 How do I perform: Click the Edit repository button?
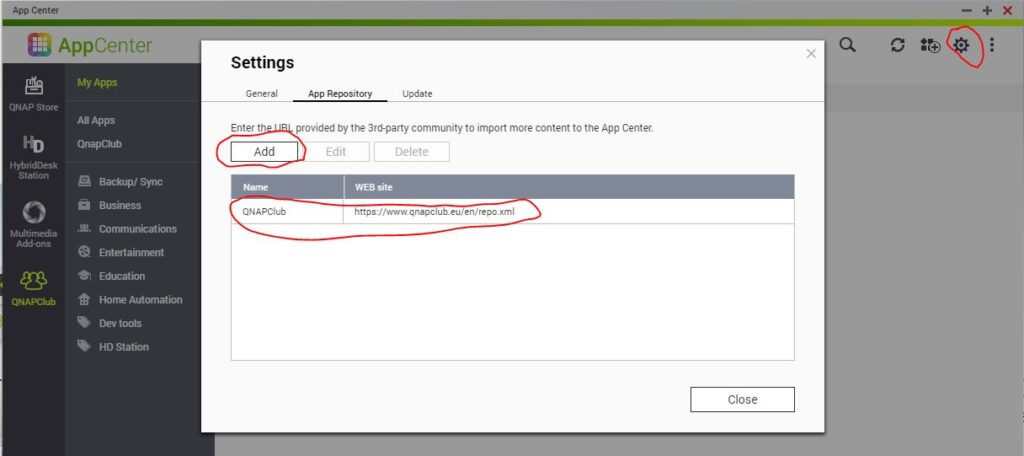[x=336, y=152]
